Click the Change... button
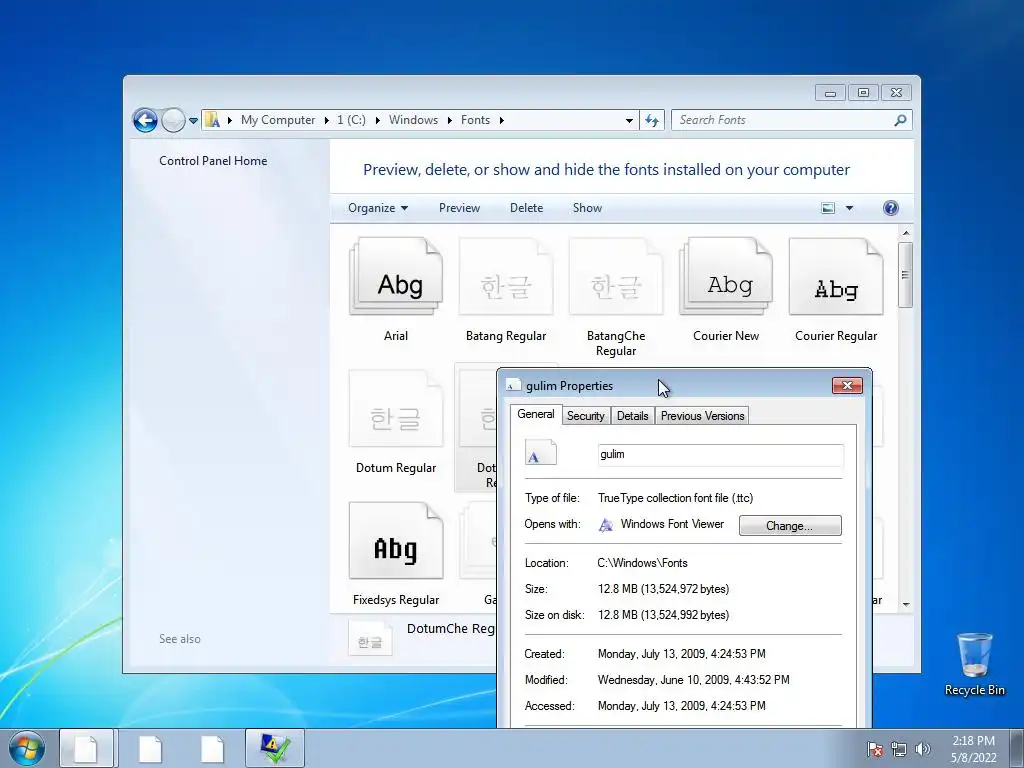The height and width of the screenshot is (768, 1024). [790, 526]
